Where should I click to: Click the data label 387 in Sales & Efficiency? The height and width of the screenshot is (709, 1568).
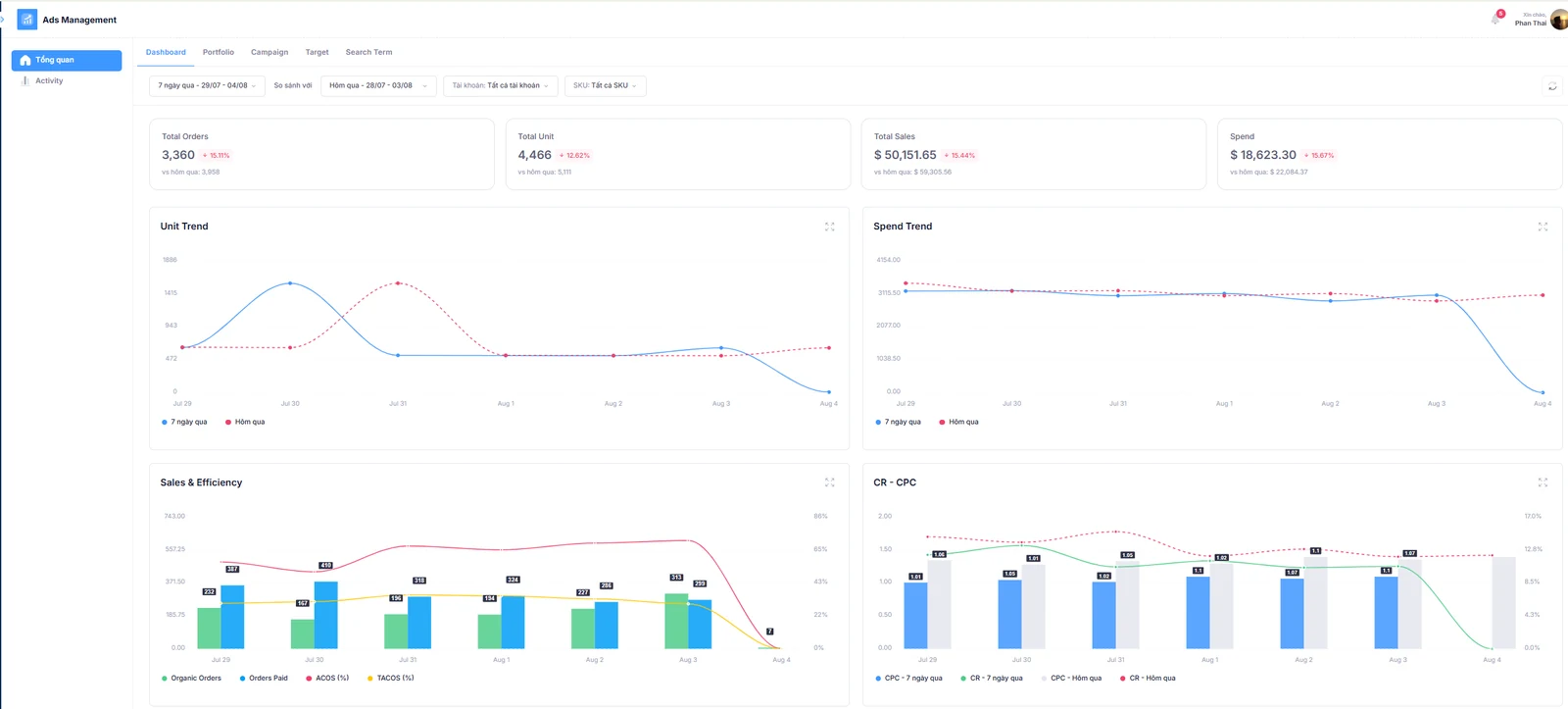(x=232, y=569)
